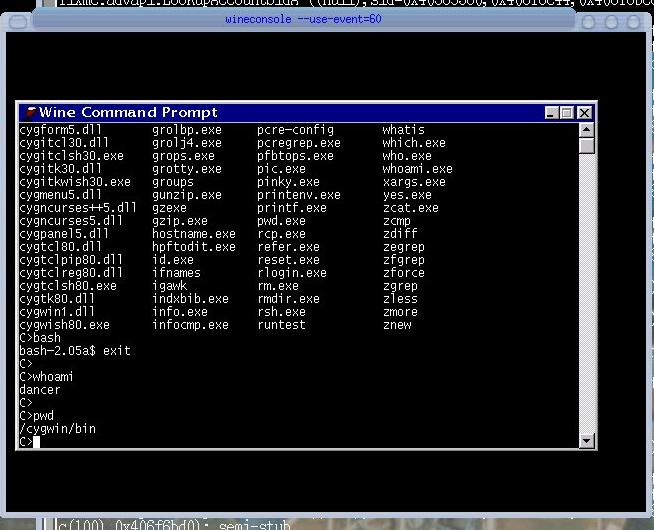
Task: Click on grotty.exe filename
Action: tap(187, 169)
